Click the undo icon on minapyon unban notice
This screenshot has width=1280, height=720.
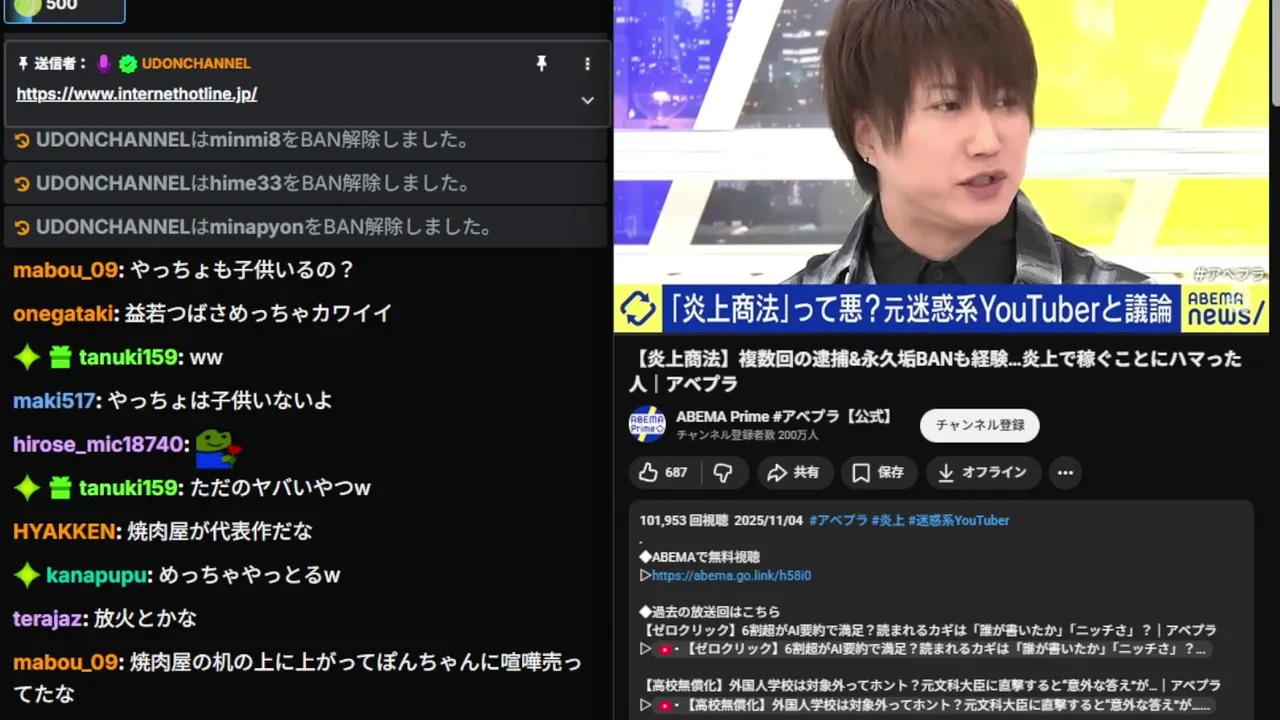22,228
